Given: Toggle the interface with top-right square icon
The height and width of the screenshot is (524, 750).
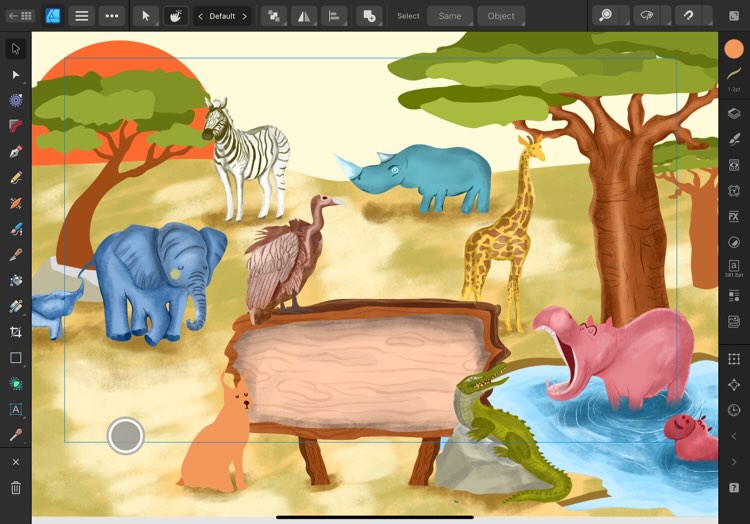Looking at the screenshot, I should 734,16.
